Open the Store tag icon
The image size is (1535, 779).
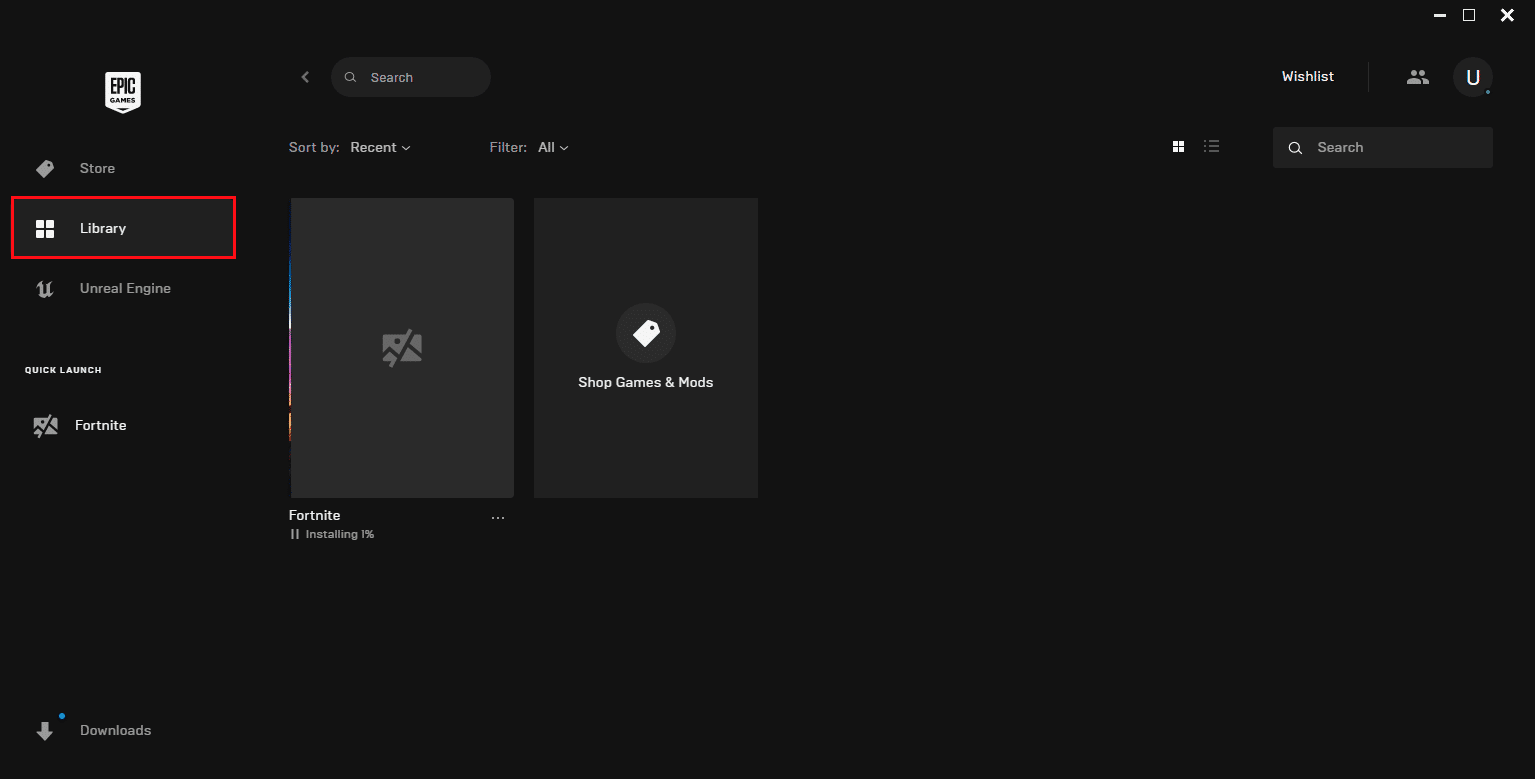45,169
